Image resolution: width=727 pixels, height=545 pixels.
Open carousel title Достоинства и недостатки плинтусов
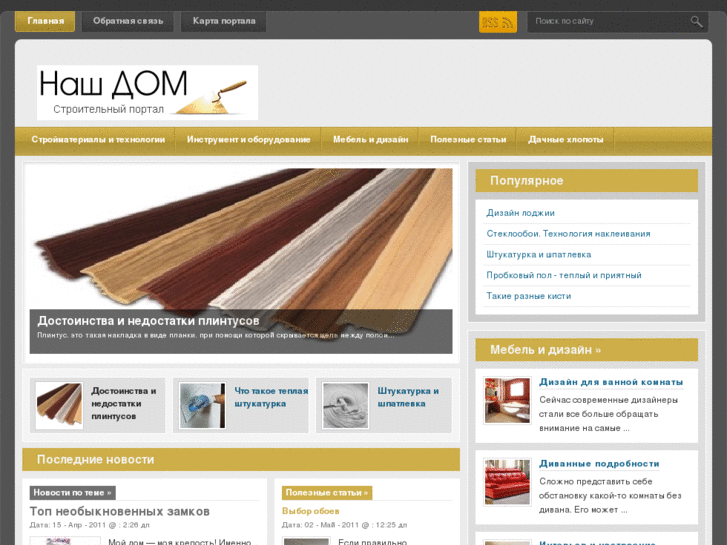pyautogui.click(x=124, y=404)
